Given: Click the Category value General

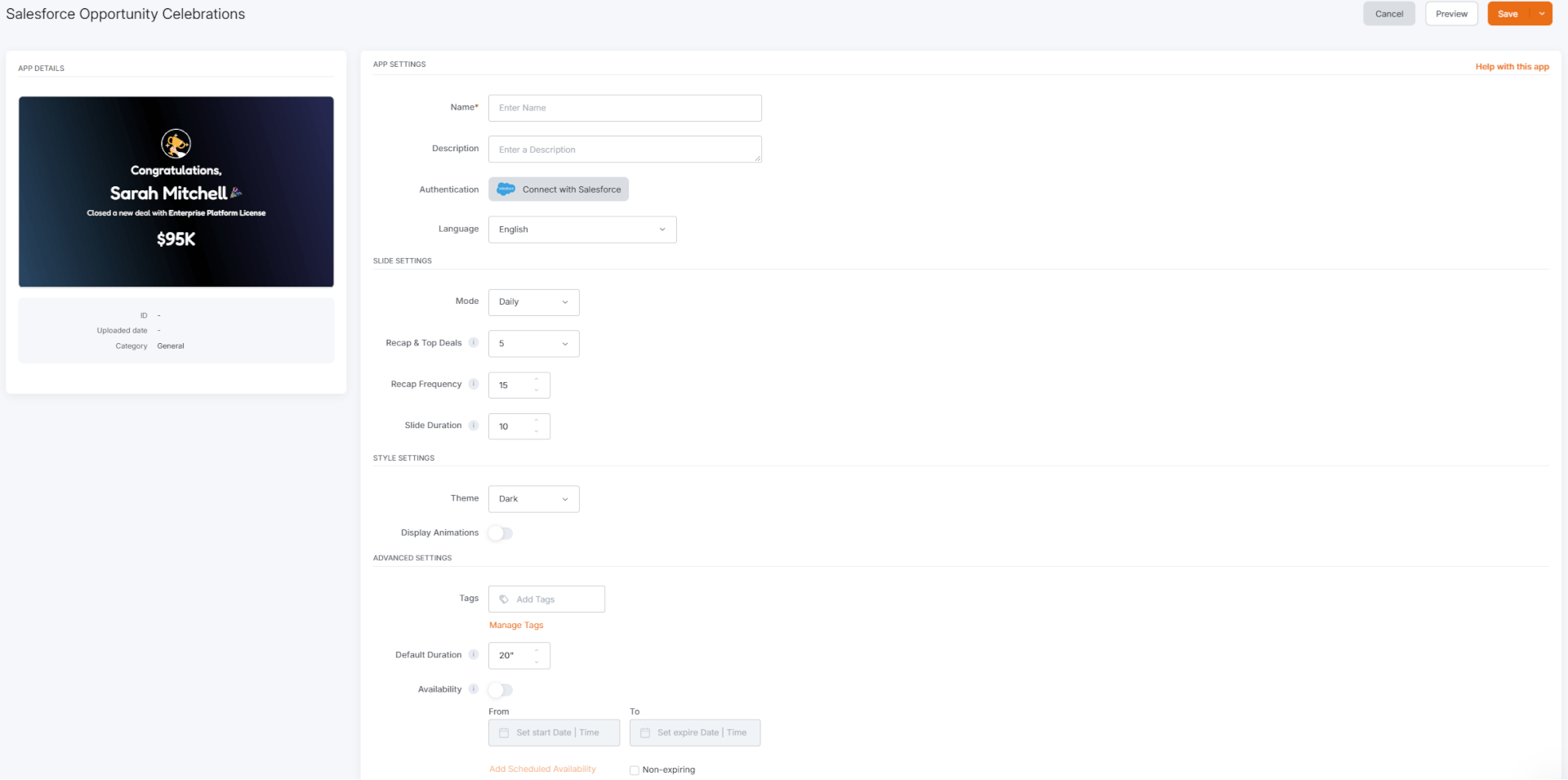Looking at the screenshot, I should pyautogui.click(x=171, y=346).
